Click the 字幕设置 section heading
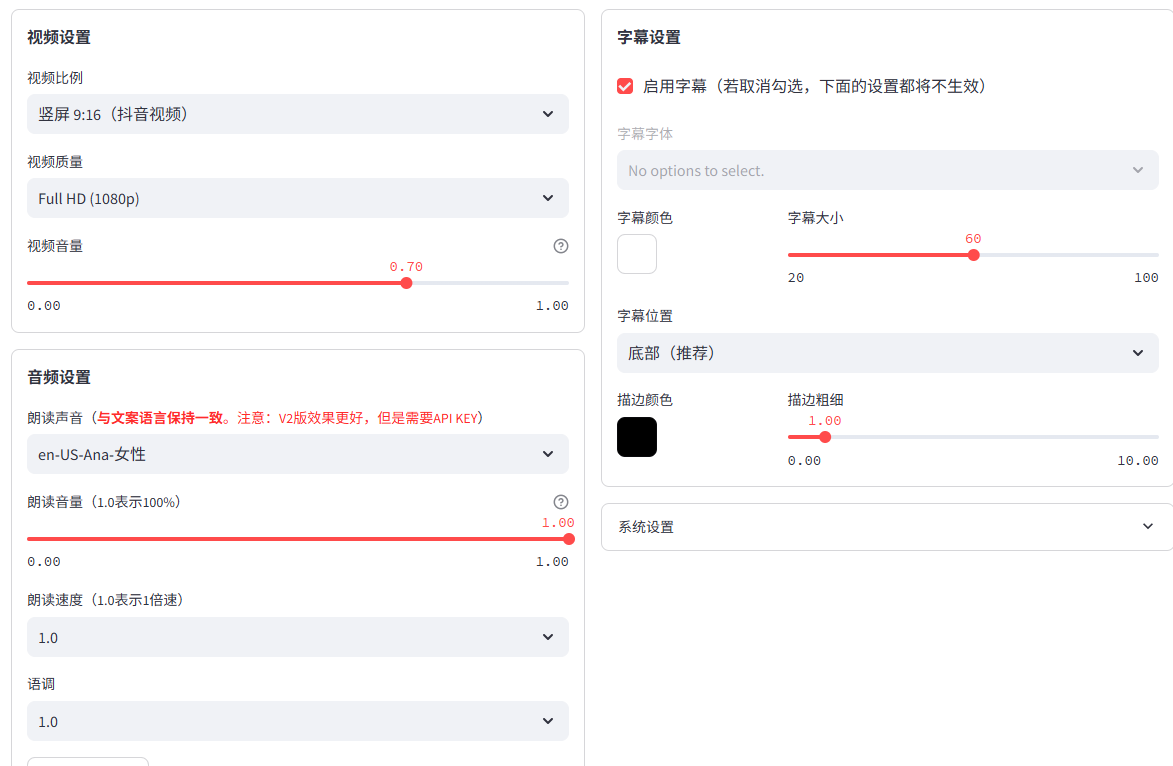This screenshot has width=1173, height=766. pyautogui.click(x=649, y=37)
